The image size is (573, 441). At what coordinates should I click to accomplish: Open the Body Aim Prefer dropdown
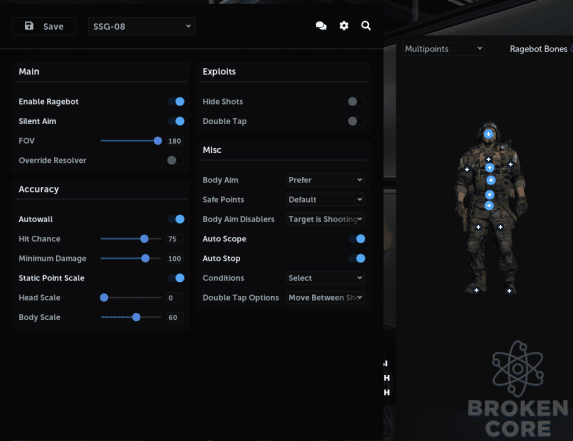pos(325,180)
